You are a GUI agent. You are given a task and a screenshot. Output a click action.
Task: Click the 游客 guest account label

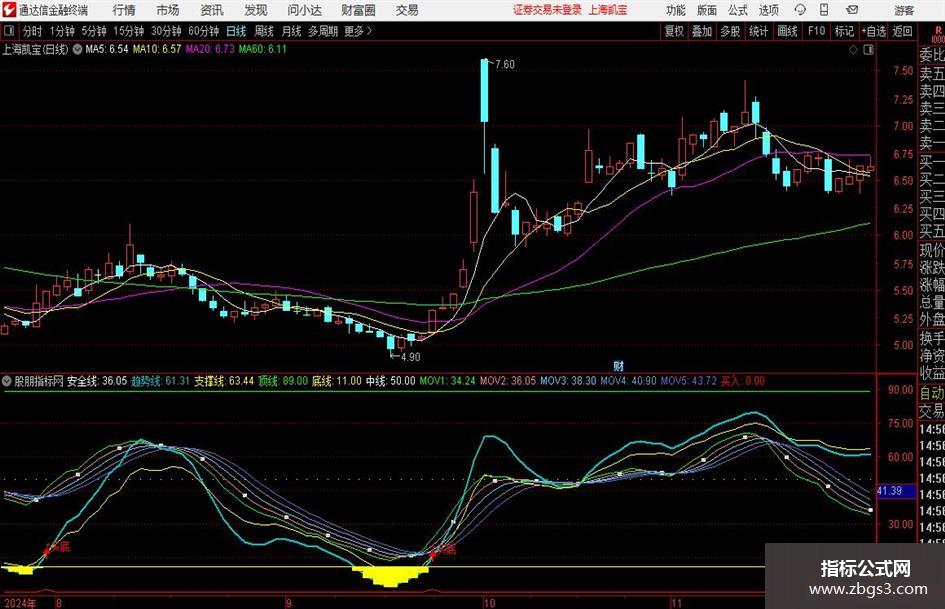904,10
